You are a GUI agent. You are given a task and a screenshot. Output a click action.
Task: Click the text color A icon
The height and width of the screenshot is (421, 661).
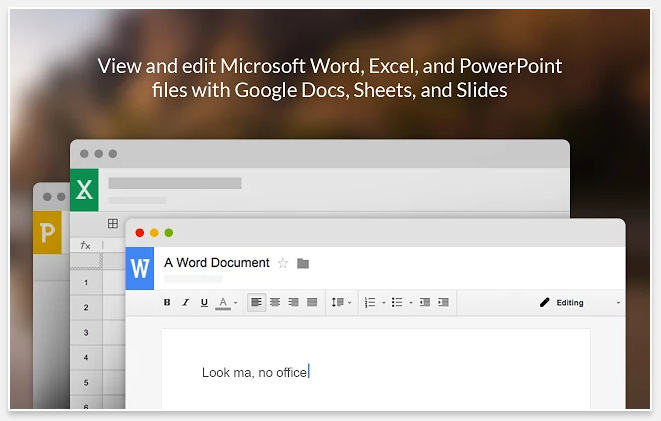(x=223, y=303)
